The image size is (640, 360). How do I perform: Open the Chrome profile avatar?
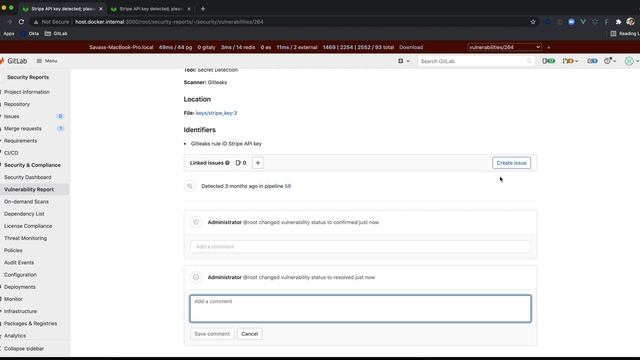tap(631, 22)
